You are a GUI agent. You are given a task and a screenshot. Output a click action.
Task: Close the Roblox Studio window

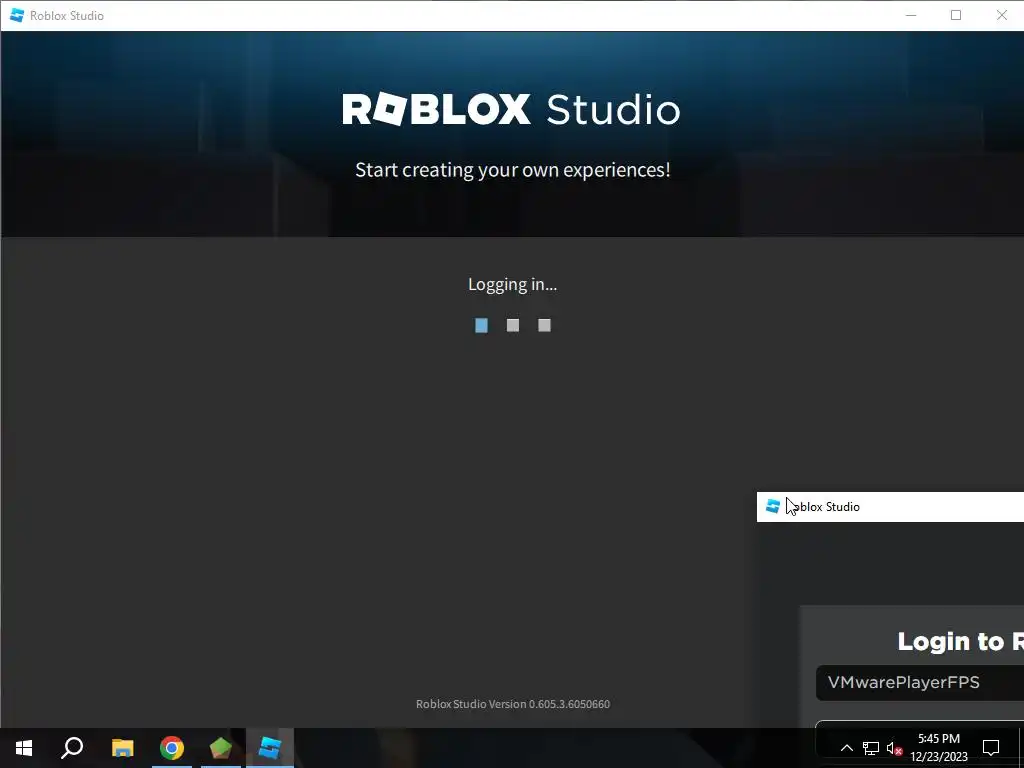(x=1001, y=15)
